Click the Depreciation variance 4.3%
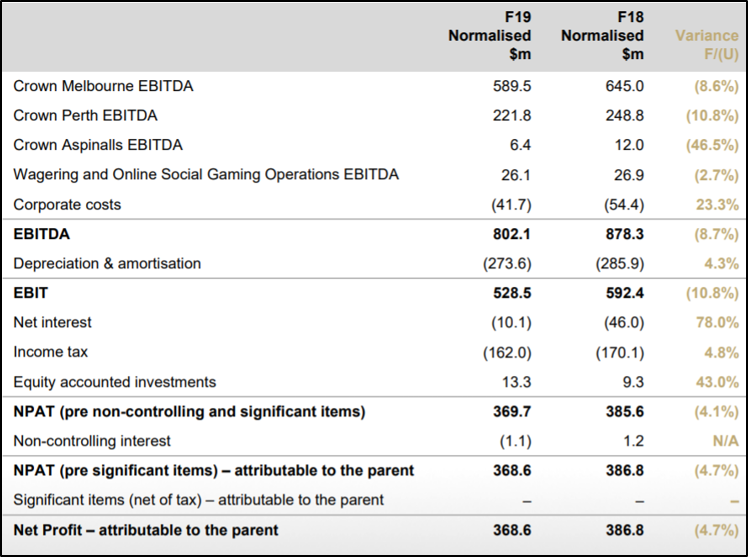Screen dimensions: 748x557 (x=721, y=264)
